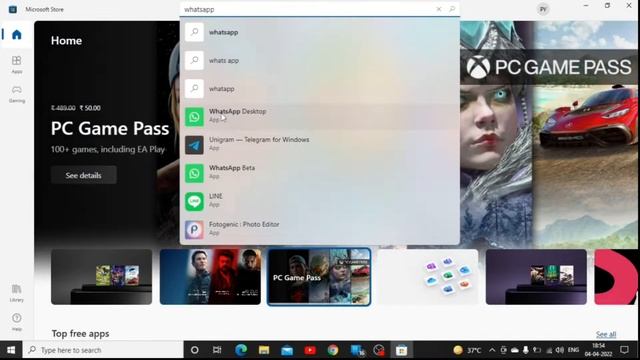Click the WhatsApp Beta green icon
This screenshot has height=360, width=640.
(x=194, y=173)
